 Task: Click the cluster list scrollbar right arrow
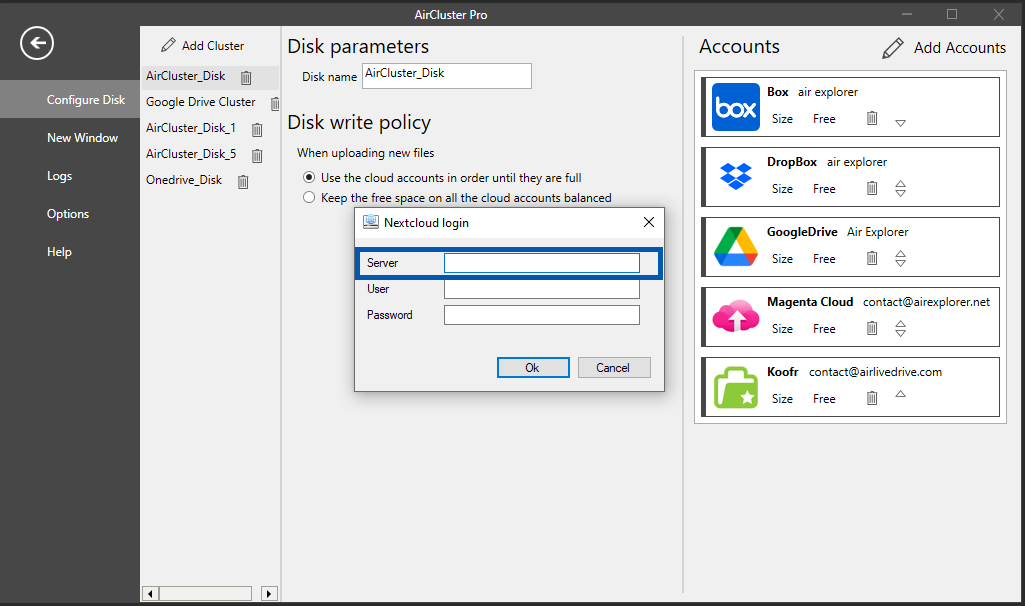[269, 594]
